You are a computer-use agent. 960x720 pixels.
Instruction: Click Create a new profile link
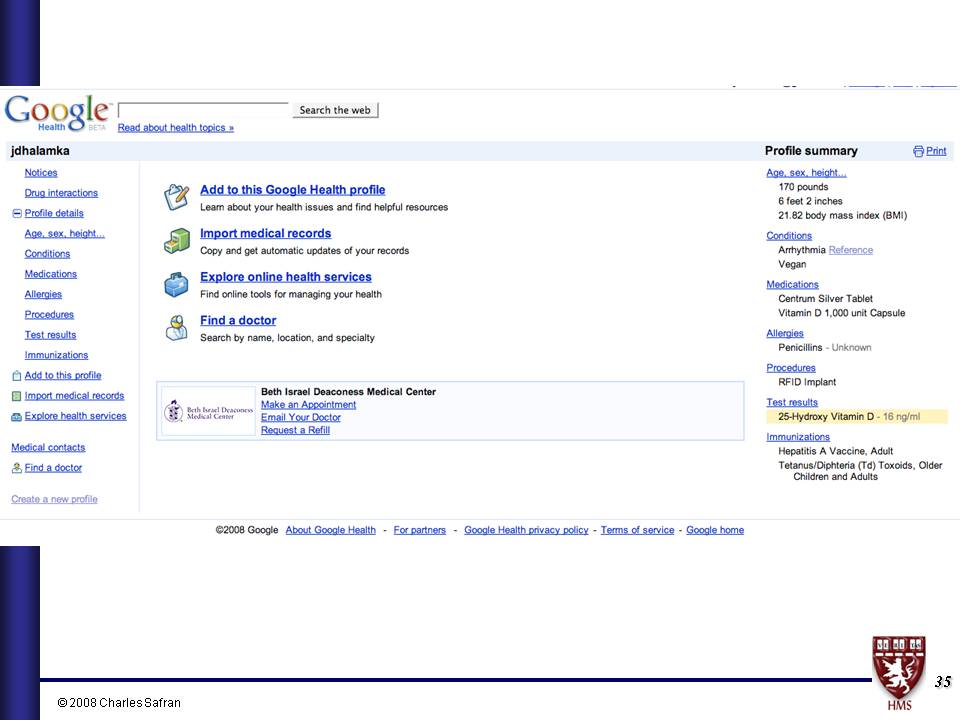(54, 499)
